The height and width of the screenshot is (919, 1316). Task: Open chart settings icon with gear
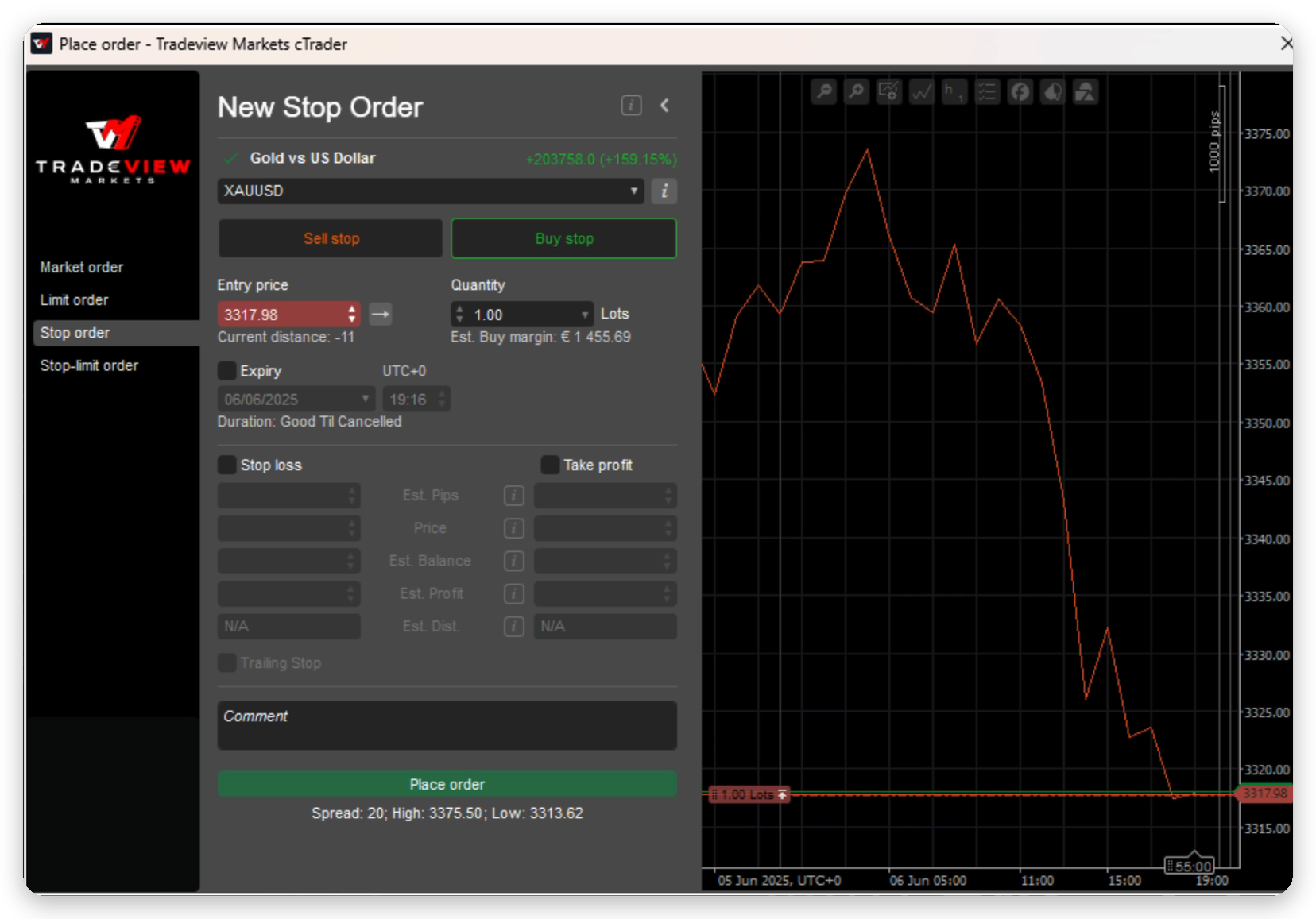click(889, 92)
